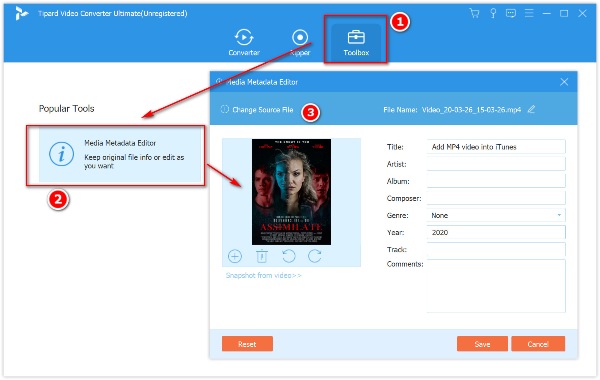The height and width of the screenshot is (380, 600).
Task: Close the Tipard Video Converter window
Action: point(582,13)
